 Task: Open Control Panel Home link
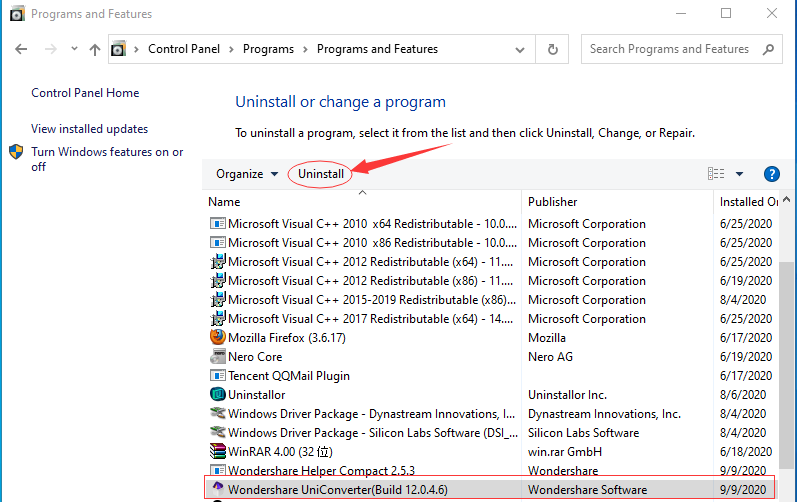point(85,93)
